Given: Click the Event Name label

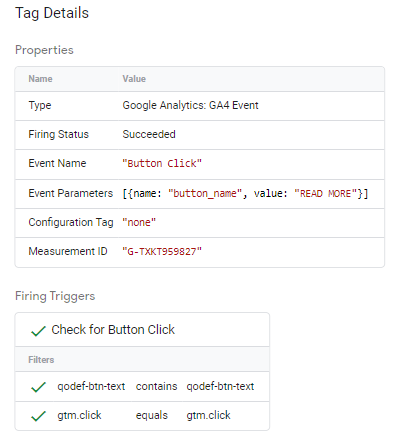Looking at the screenshot, I should [57, 163].
